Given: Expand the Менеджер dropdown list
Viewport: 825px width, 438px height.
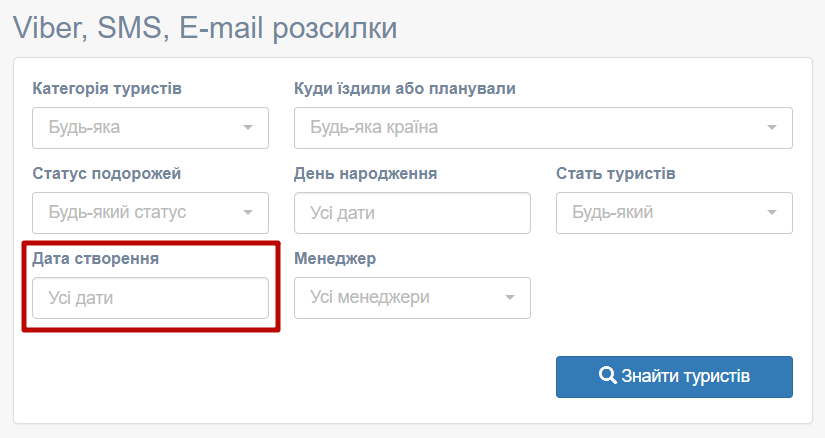Looking at the screenshot, I should tap(412, 298).
